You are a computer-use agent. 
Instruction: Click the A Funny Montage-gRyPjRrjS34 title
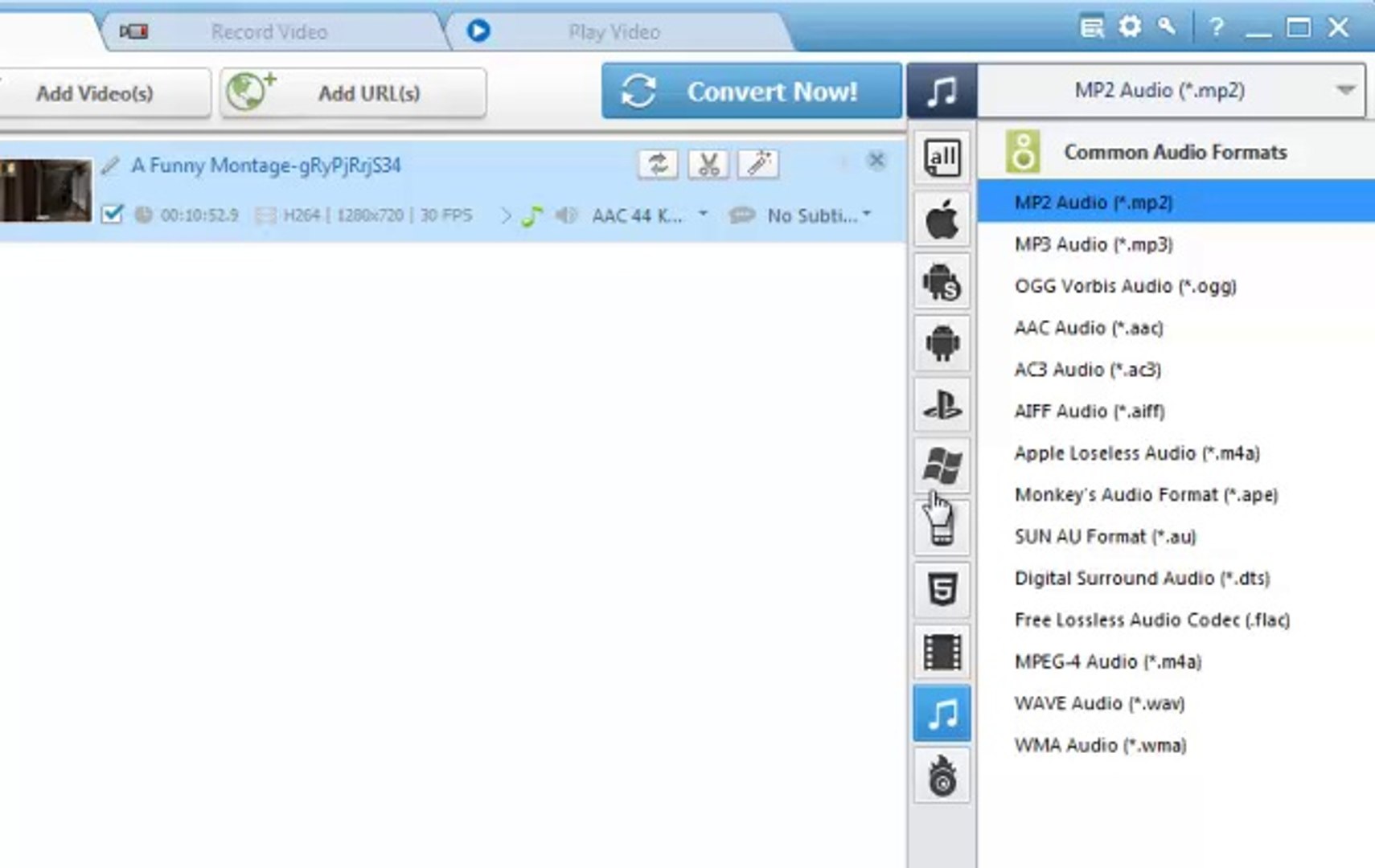(266, 166)
